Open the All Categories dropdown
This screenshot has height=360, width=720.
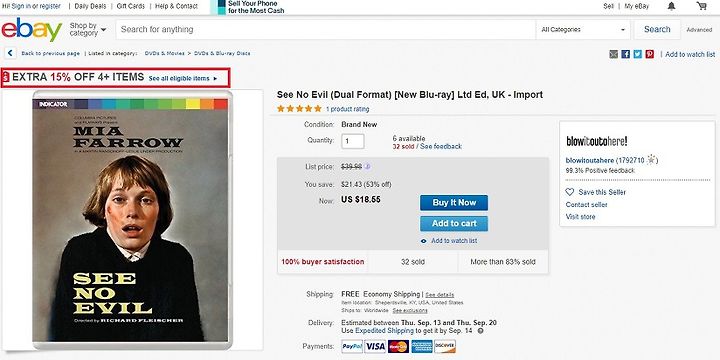(583, 29)
